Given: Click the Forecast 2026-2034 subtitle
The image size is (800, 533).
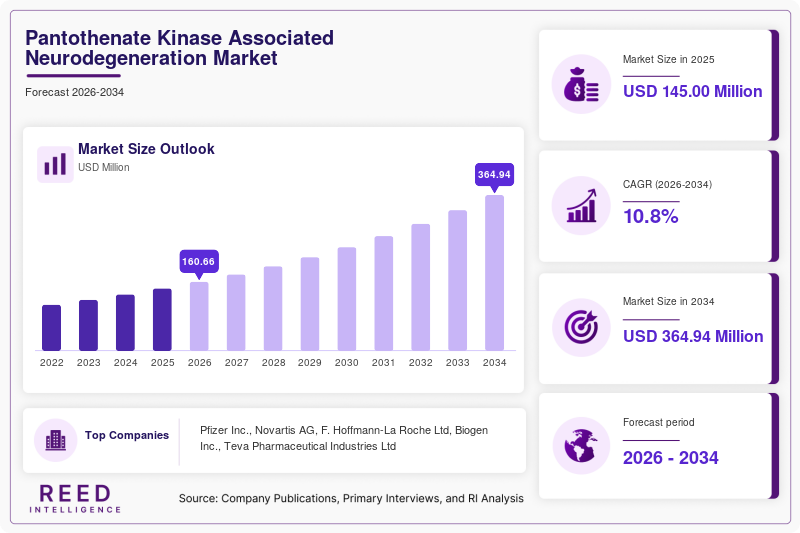Looking at the screenshot, I should (x=74, y=92).
